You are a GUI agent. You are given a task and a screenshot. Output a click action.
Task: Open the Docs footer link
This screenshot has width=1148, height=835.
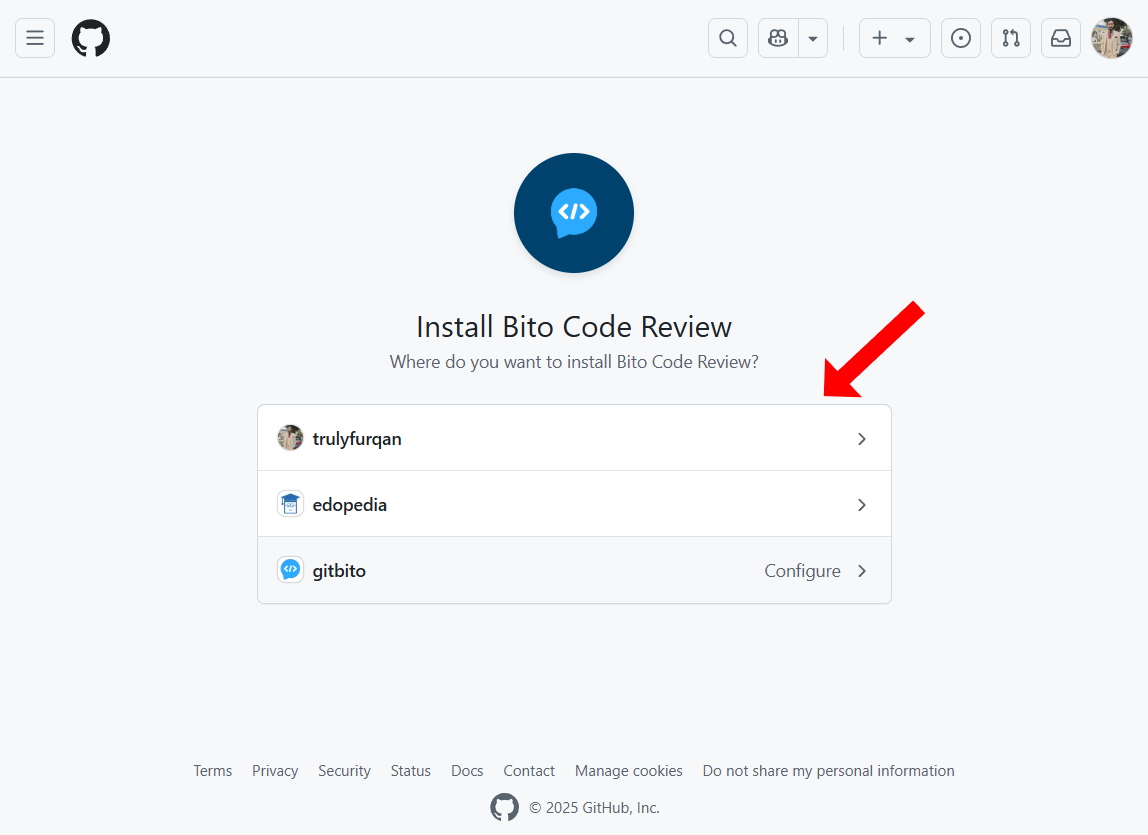click(x=467, y=771)
